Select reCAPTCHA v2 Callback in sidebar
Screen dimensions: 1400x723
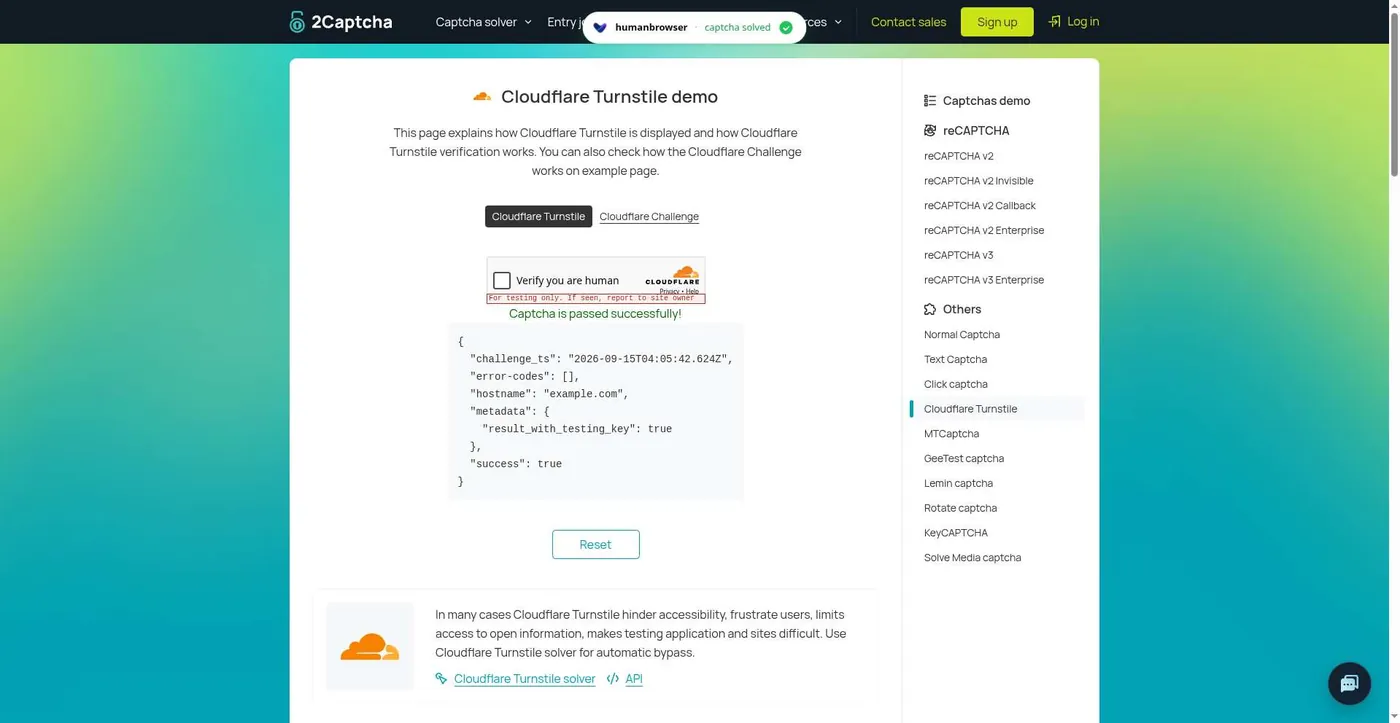tap(979, 206)
